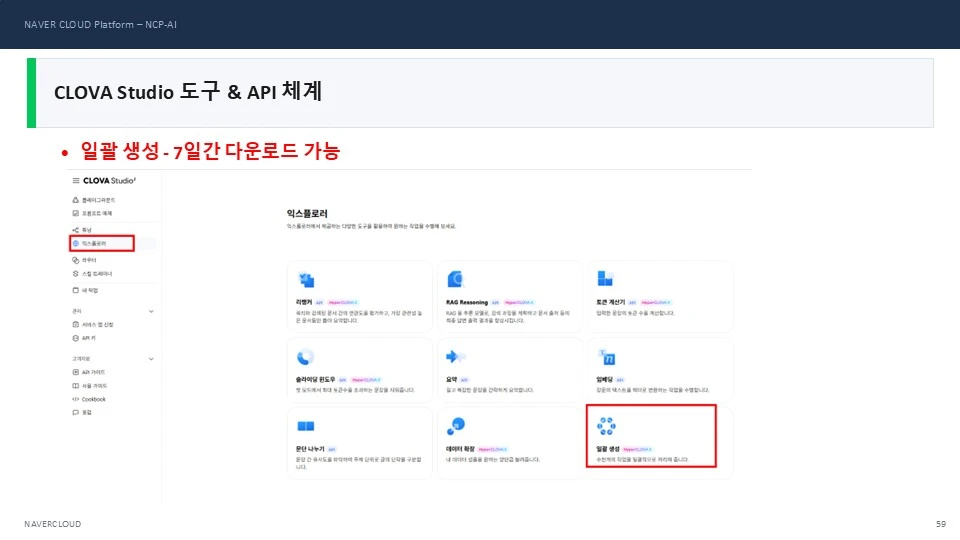Click the 내 작업 sidebar icon

point(76,290)
